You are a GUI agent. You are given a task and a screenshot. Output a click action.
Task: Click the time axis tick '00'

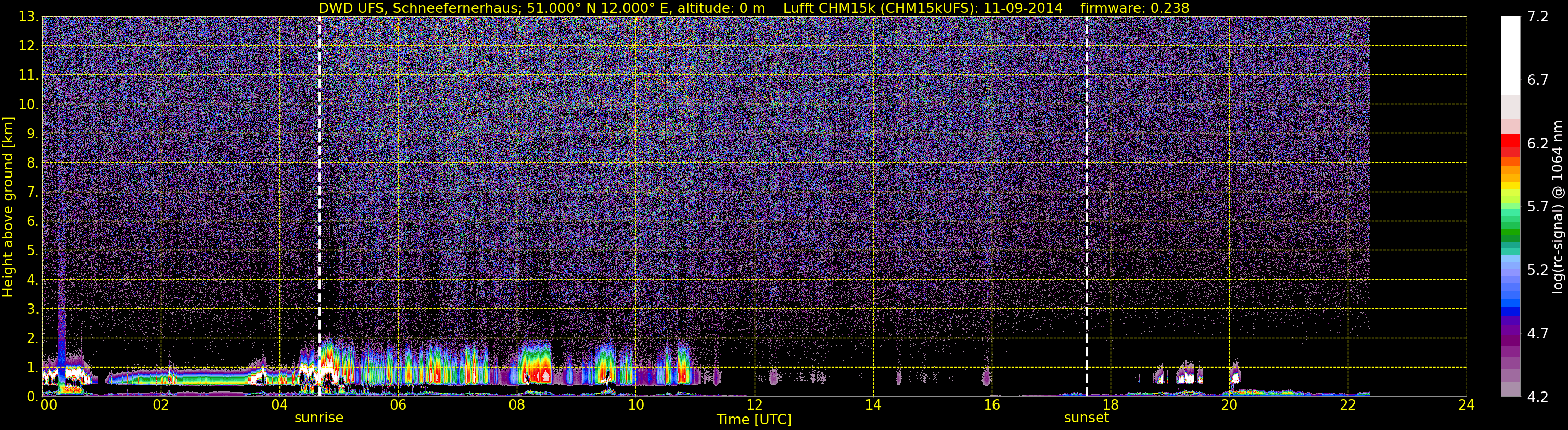pyautogui.click(x=49, y=405)
